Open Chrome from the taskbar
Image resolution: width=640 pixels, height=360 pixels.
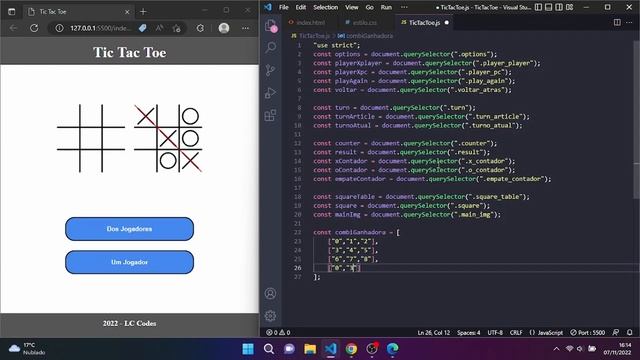pyautogui.click(x=351, y=349)
